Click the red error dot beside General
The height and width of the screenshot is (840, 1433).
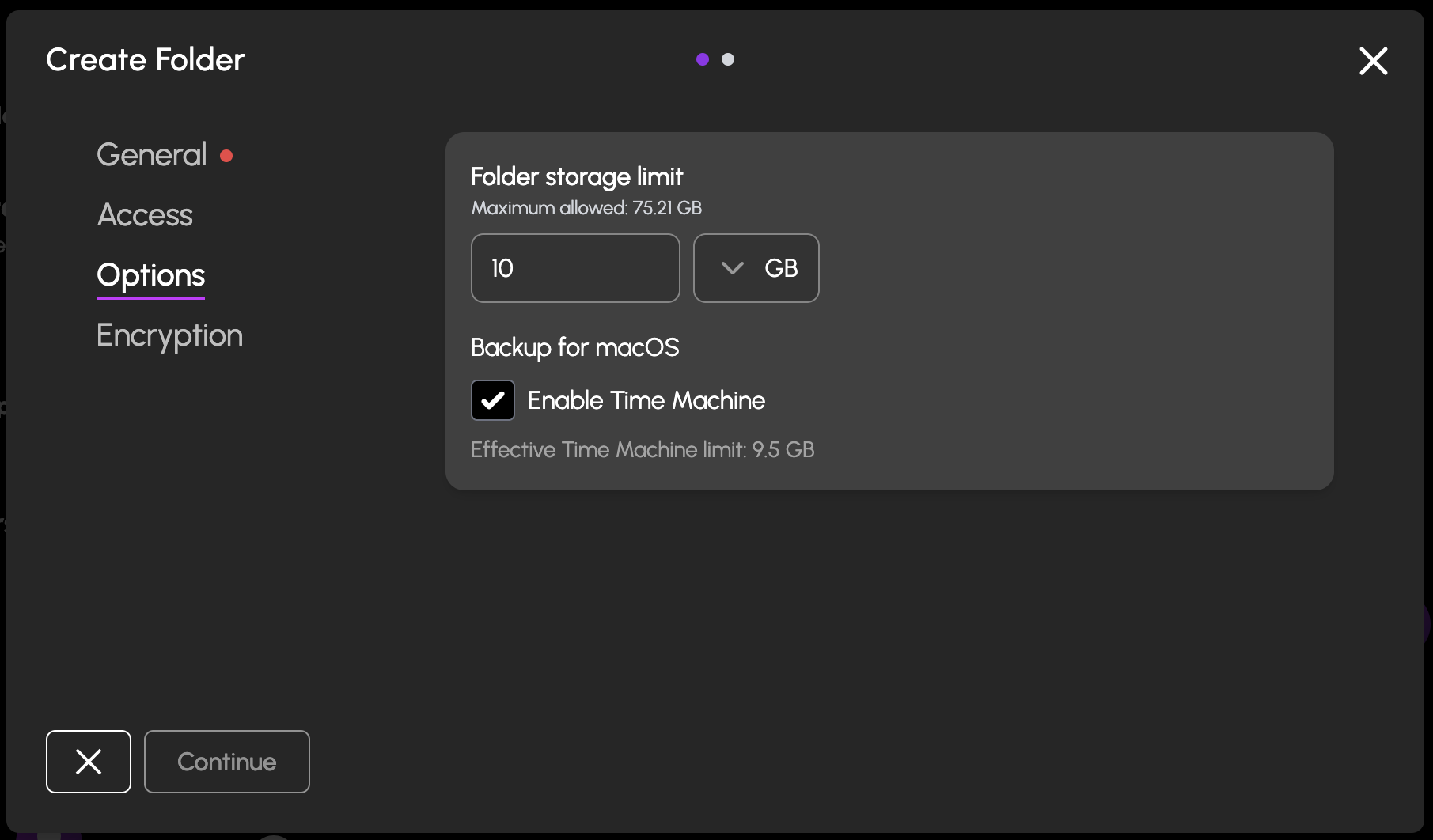(226, 156)
